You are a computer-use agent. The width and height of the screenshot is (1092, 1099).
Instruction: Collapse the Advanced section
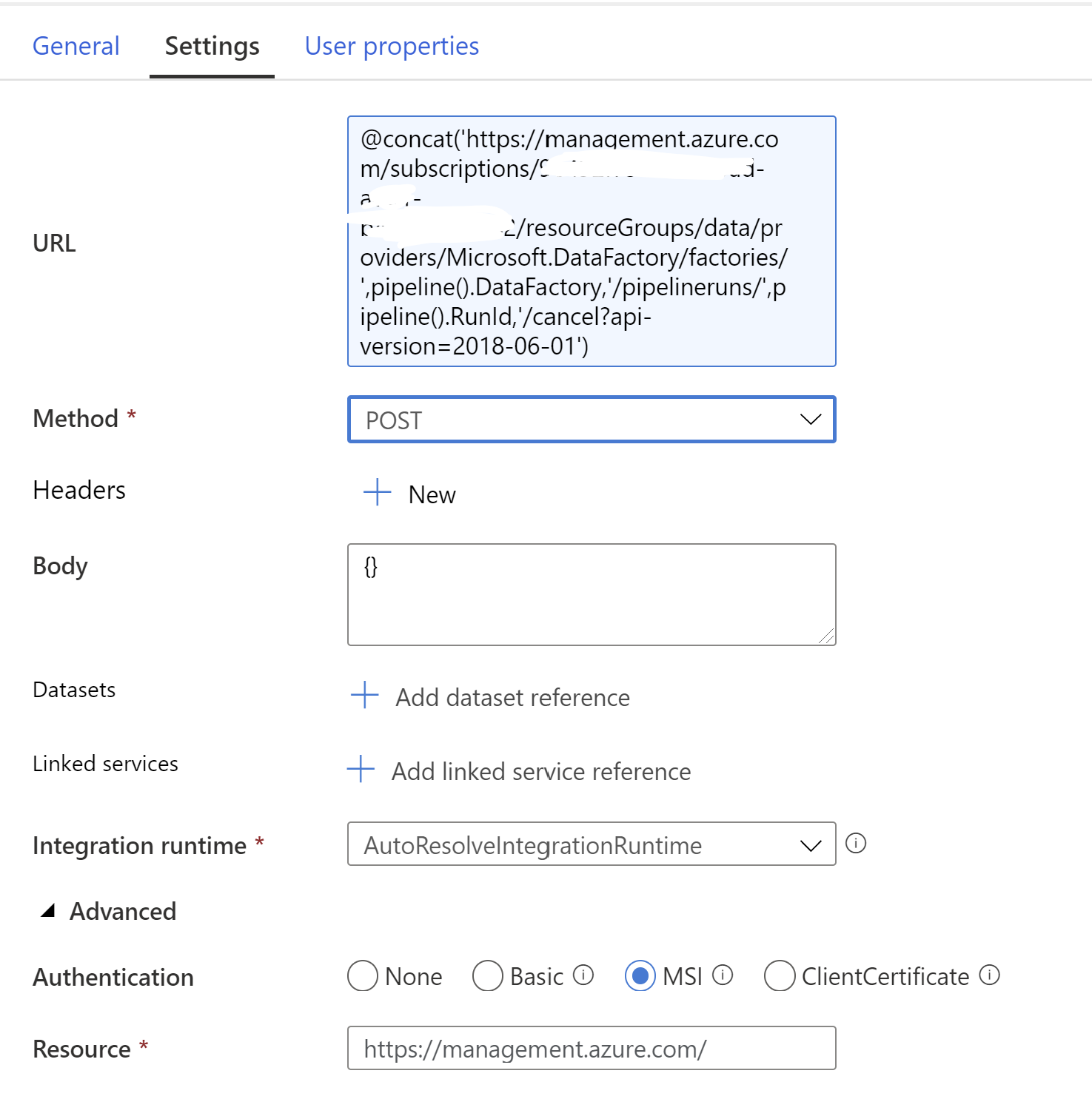(48, 911)
